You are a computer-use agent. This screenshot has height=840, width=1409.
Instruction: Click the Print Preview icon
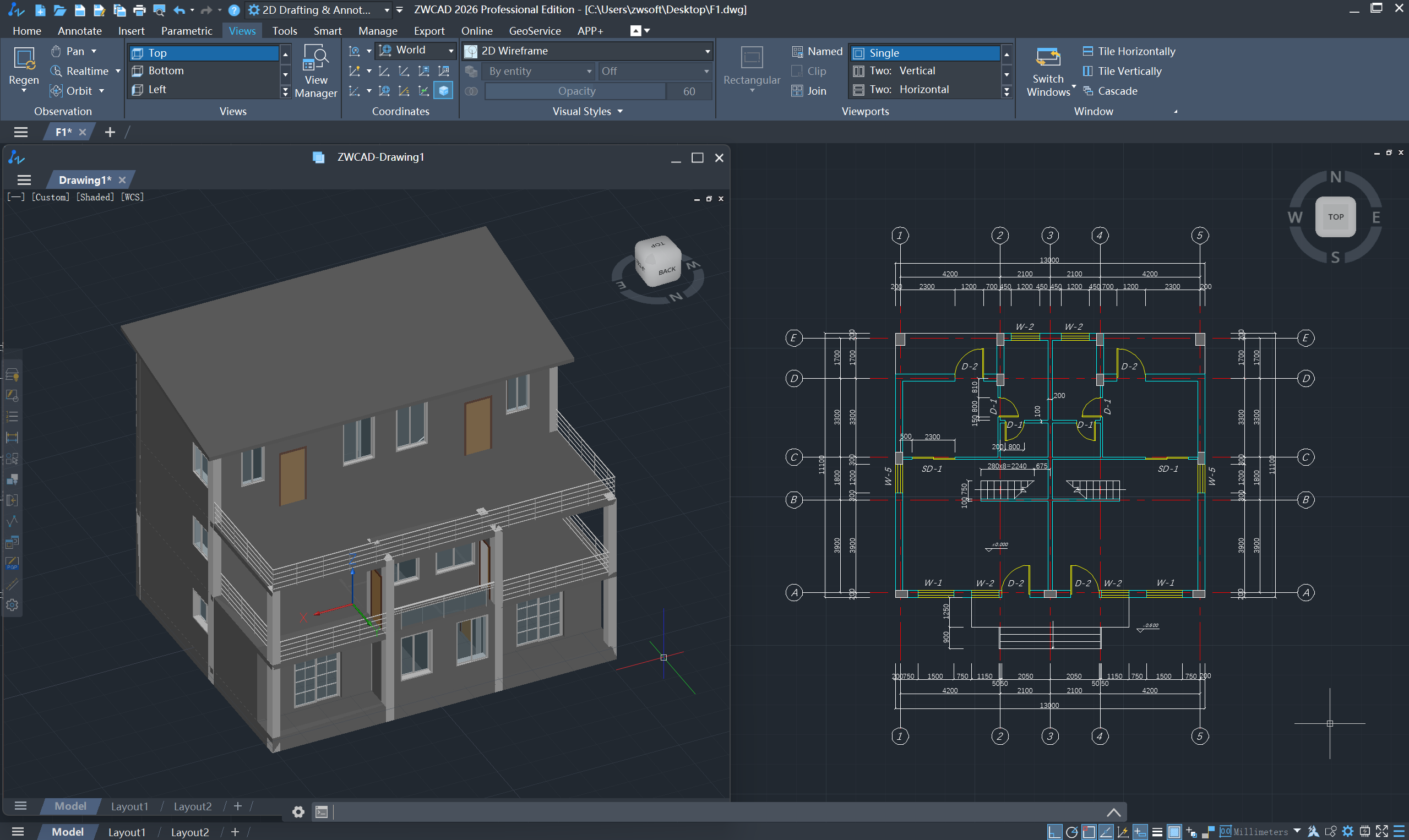(x=159, y=9)
